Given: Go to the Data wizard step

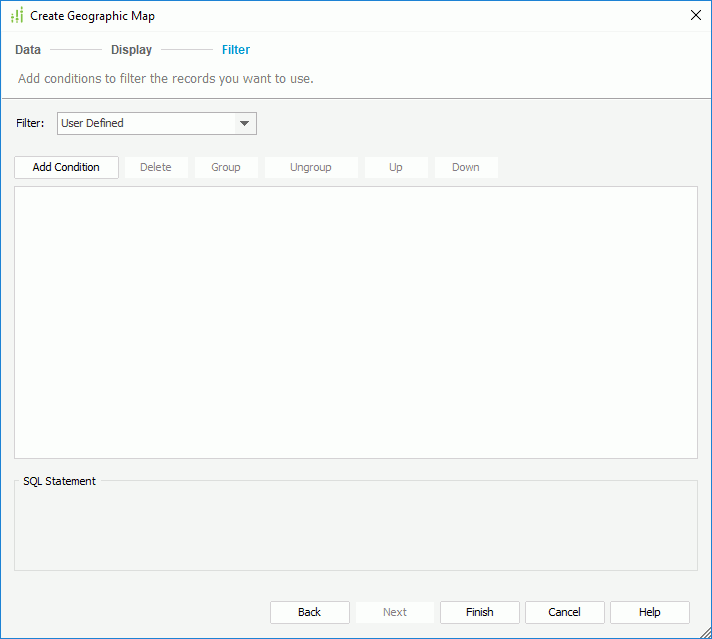Looking at the screenshot, I should click(x=28, y=50).
